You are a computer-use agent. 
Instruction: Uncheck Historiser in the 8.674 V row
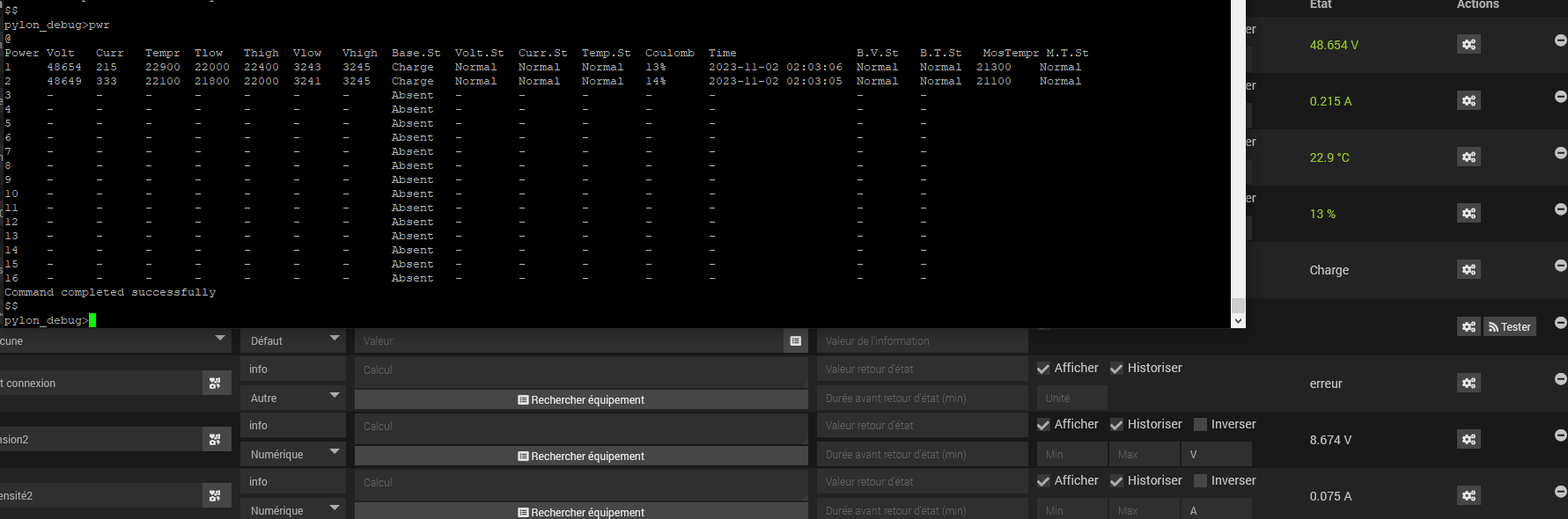pos(1116,425)
